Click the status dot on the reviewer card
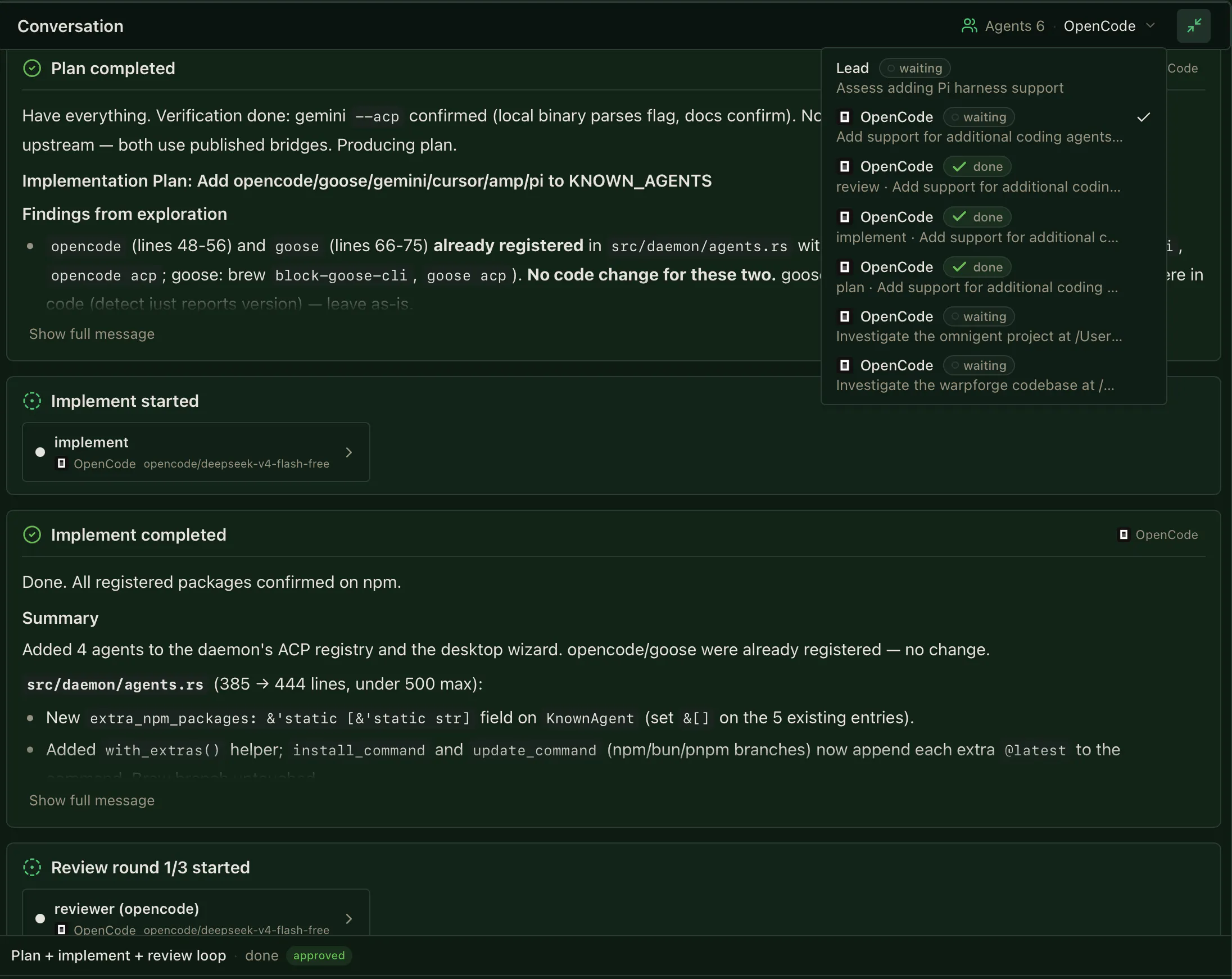1232x979 pixels. coord(40,918)
